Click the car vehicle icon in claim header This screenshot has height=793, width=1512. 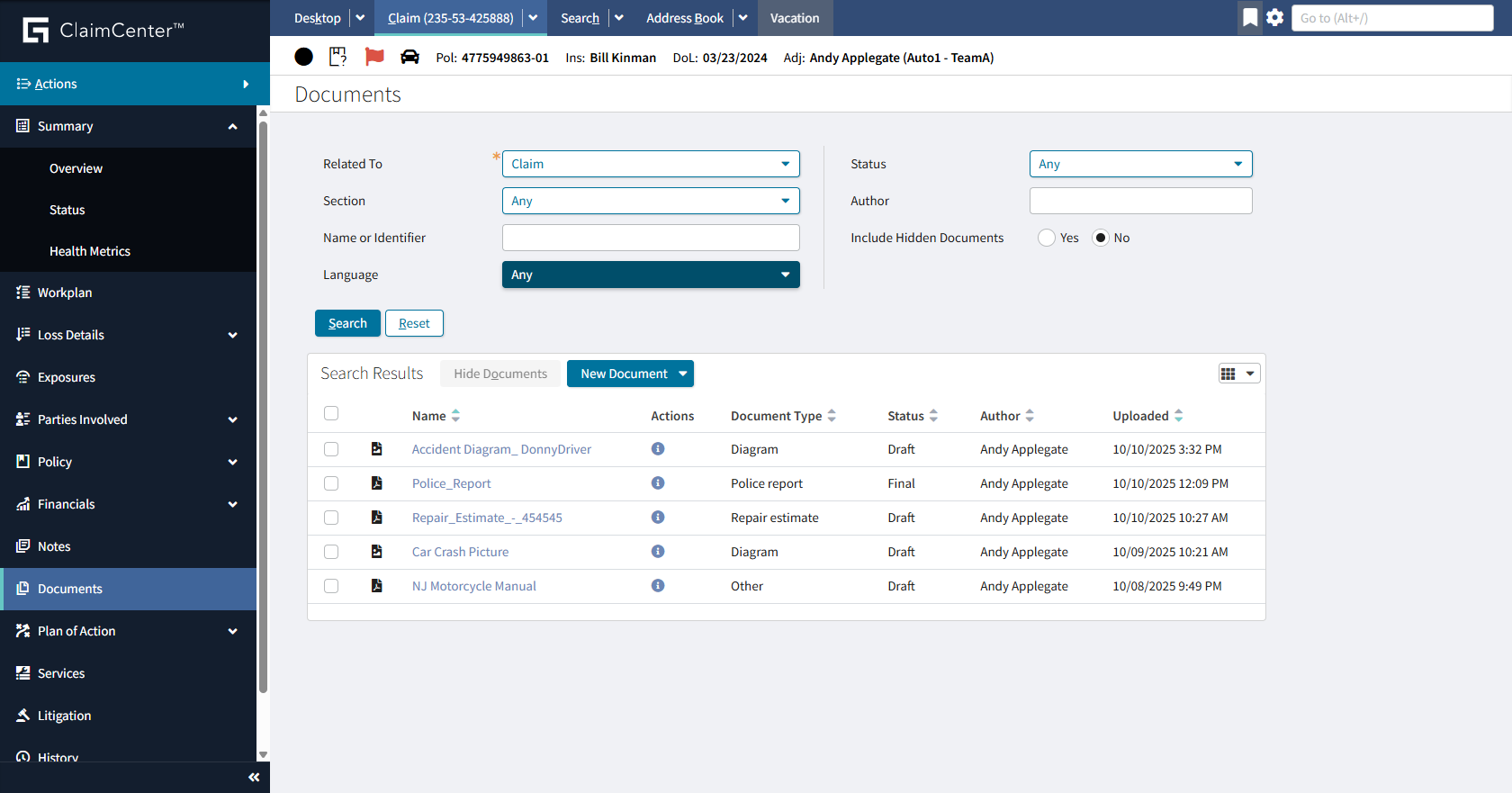409,57
